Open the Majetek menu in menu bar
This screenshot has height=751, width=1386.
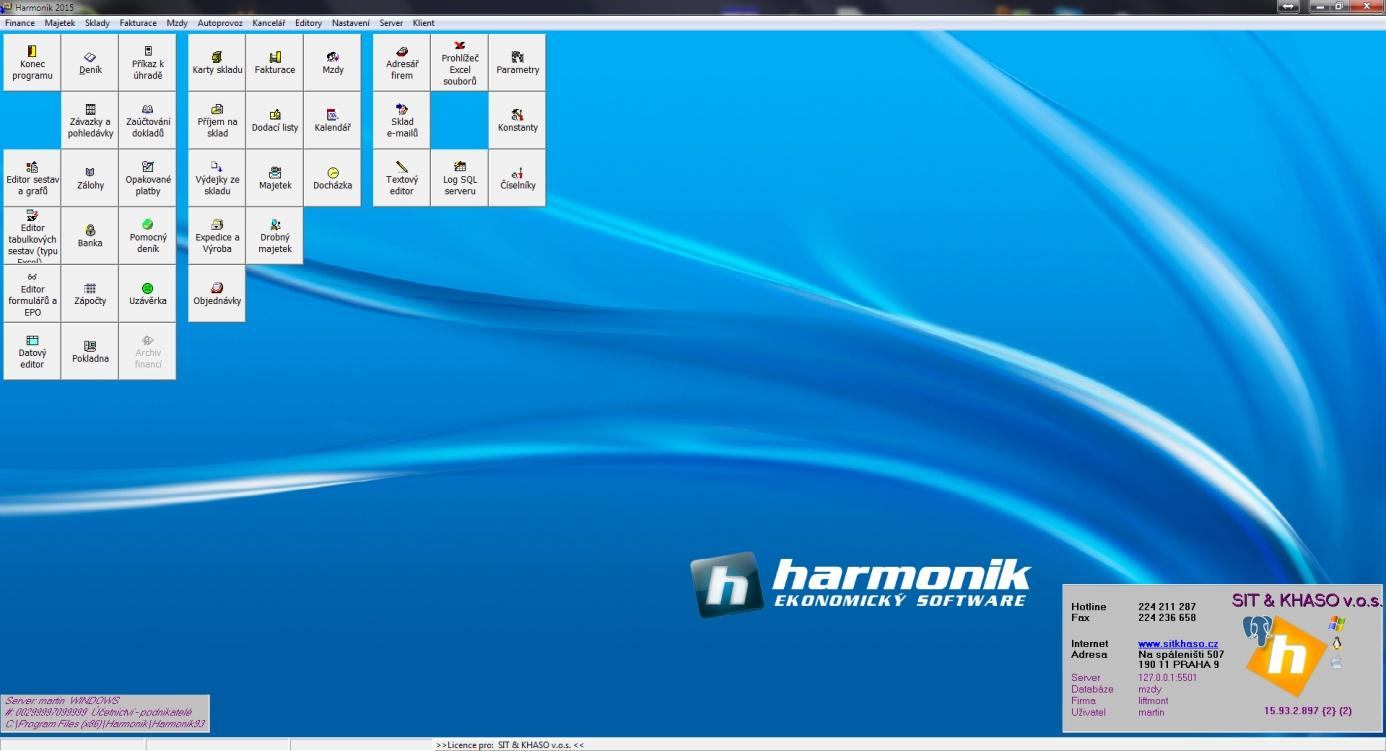(60, 22)
